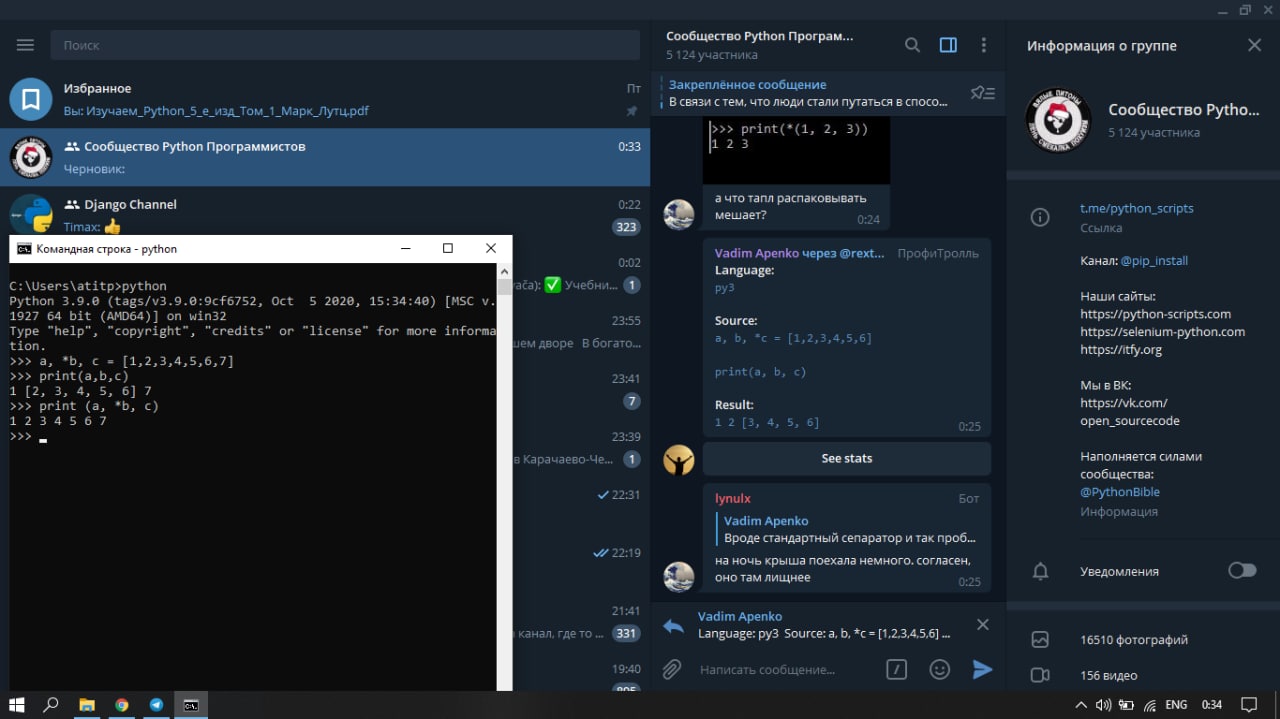Open the @pip_install channel link
The image size is (1280, 719).
pos(1154,260)
